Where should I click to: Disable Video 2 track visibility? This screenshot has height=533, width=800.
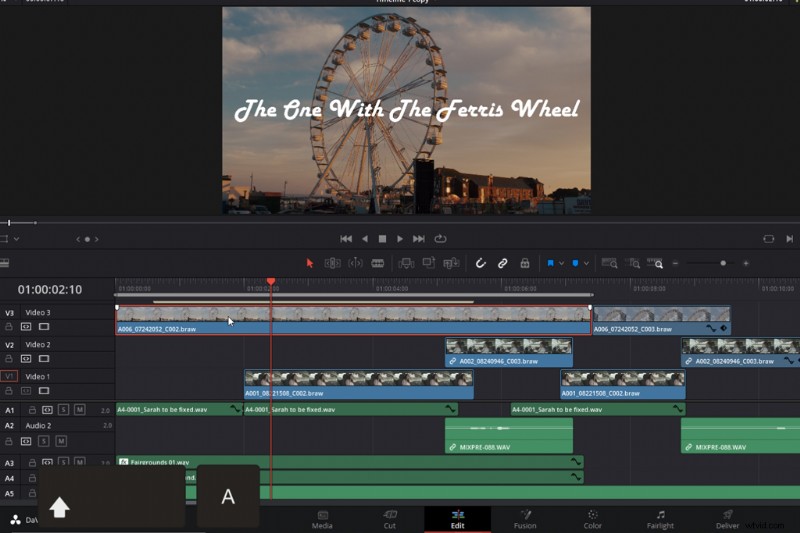[44, 359]
